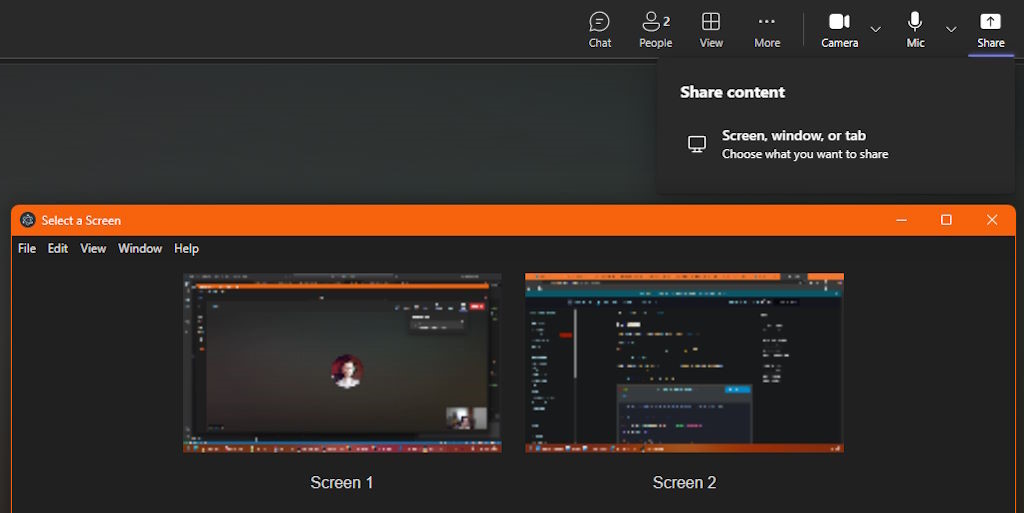Expand the Camera options dropdown arrow

(876, 29)
